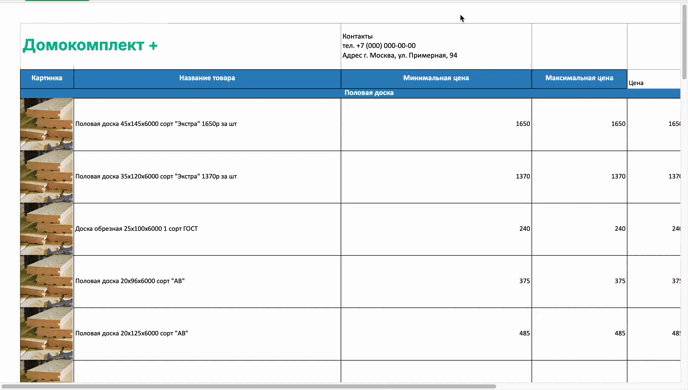
Task: Click the Максимальная цена header cell
Action: point(579,79)
